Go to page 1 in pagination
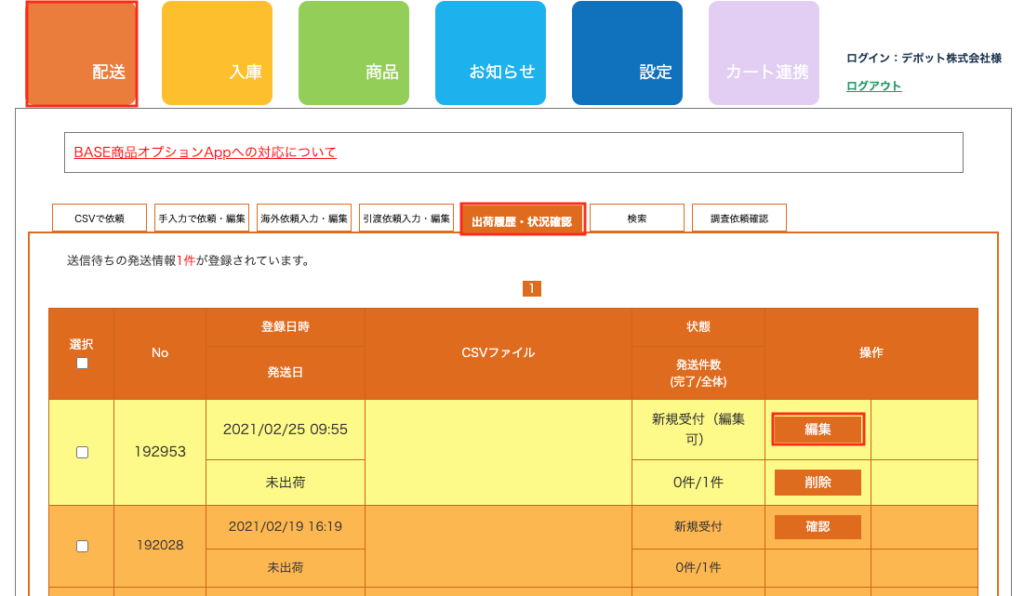Viewport: 1024px width, 596px height. 532,289
